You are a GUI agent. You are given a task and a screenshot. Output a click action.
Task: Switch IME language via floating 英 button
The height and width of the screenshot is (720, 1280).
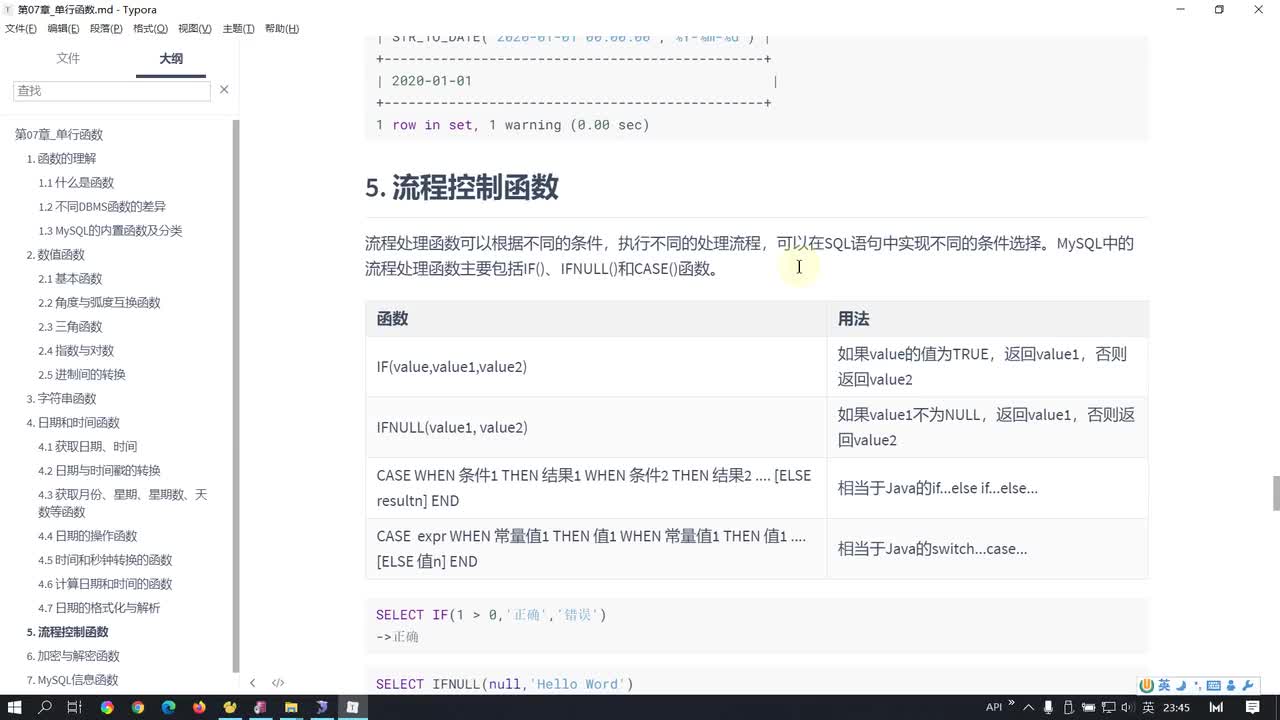pyautogui.click(x=1164, y=685)
